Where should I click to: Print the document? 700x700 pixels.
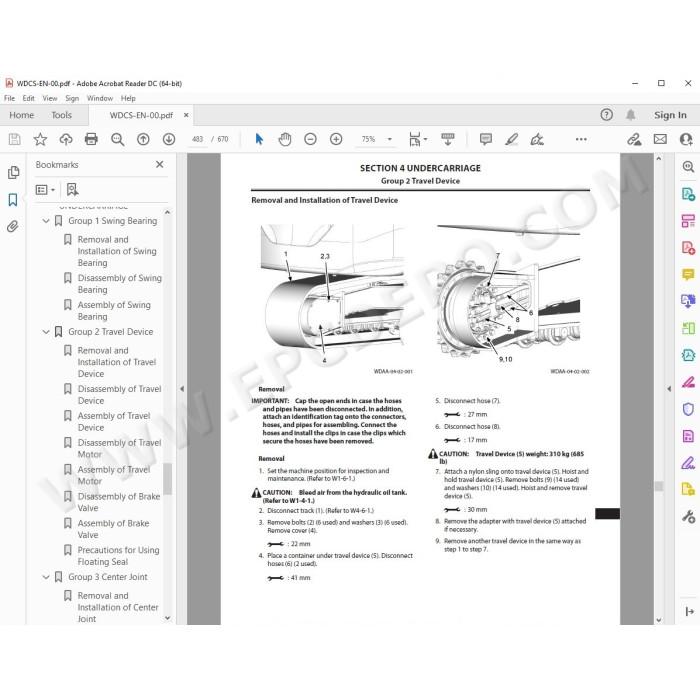click(x=91, y=140)
